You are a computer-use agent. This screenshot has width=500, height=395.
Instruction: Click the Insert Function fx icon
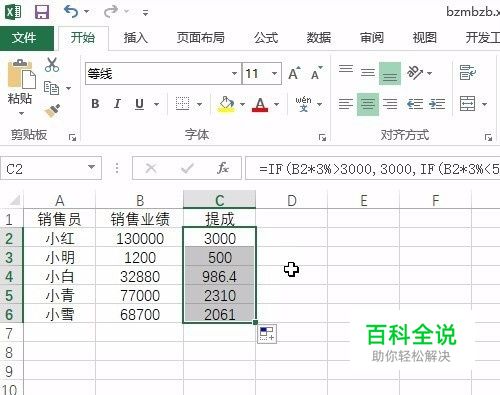pos(223,168)
